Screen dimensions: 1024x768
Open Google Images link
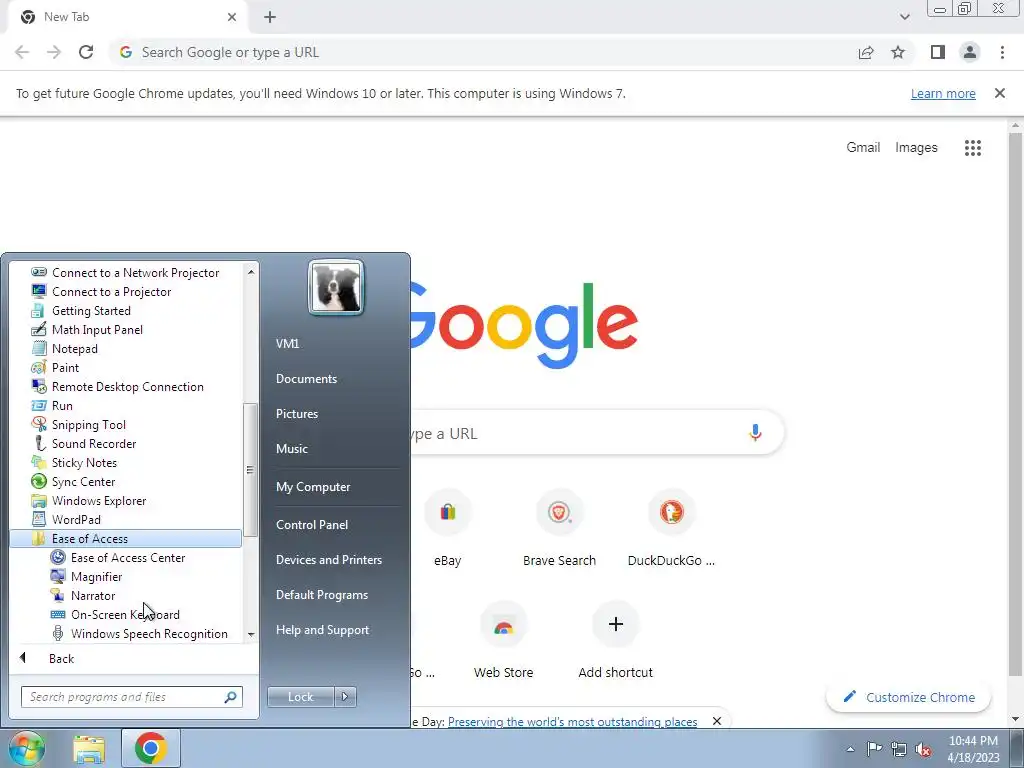click(916, 148)
